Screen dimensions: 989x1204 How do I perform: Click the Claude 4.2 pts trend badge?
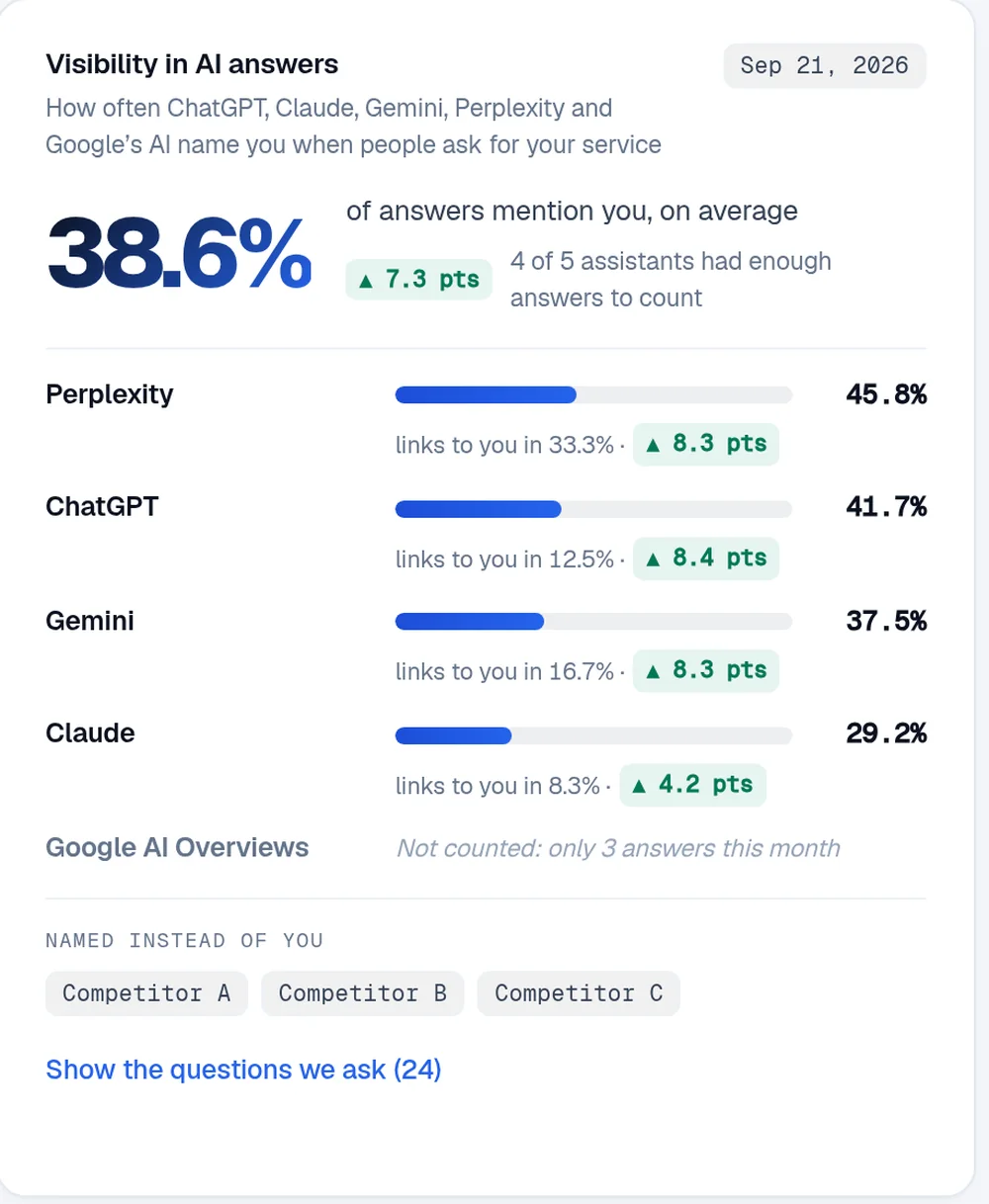point(692,785)
